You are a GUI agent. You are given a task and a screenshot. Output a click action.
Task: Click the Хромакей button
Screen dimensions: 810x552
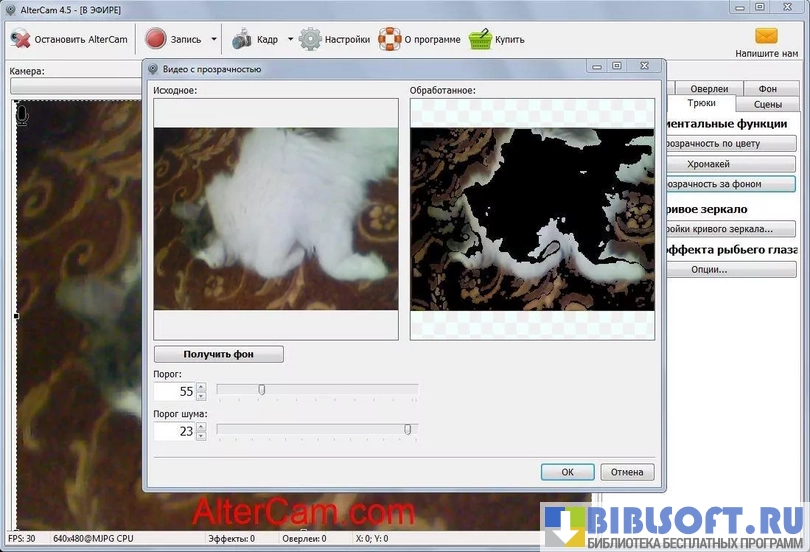tap(708, 164)
